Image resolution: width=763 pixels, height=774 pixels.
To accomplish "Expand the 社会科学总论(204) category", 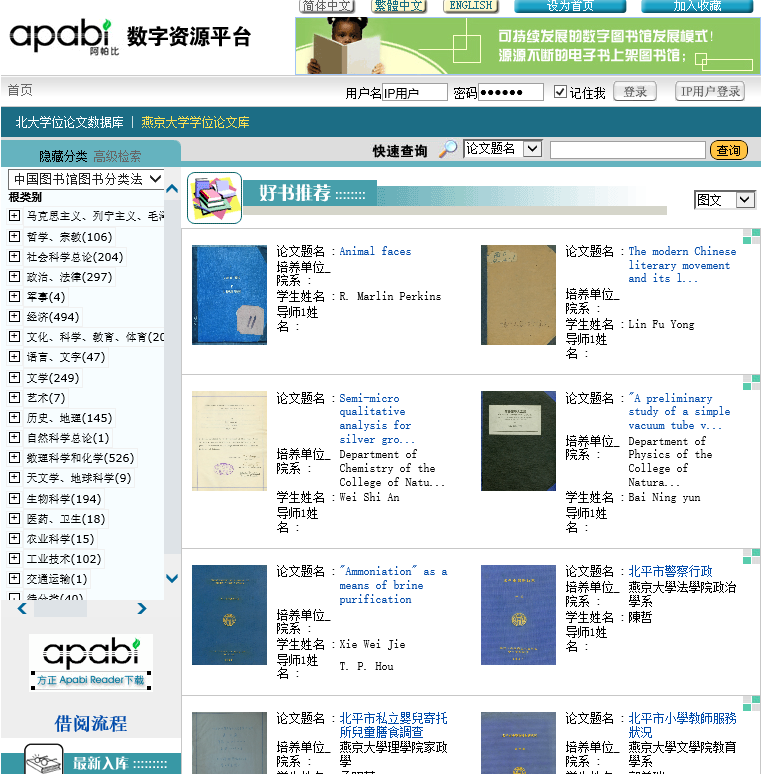I will pyautogui.click(x=14, y=257).
